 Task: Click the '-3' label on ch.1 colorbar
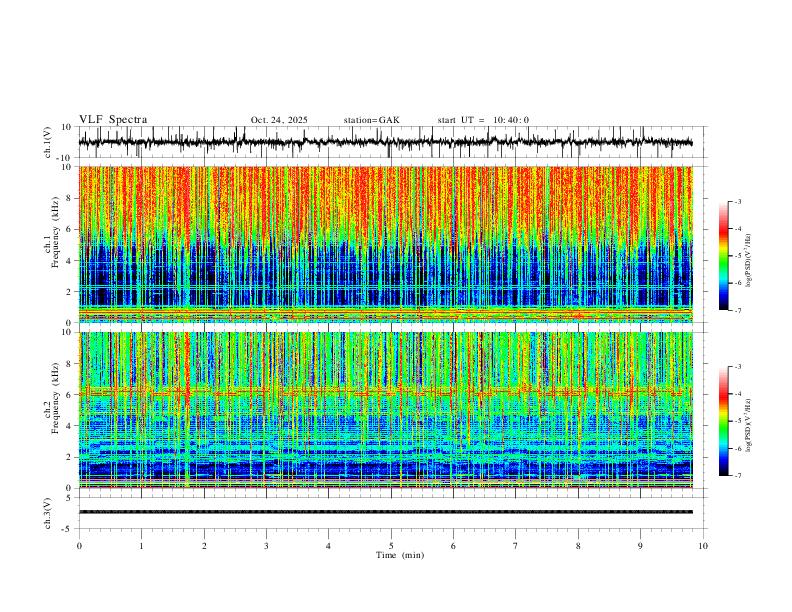pyautogui.click(x=737, y=201)
